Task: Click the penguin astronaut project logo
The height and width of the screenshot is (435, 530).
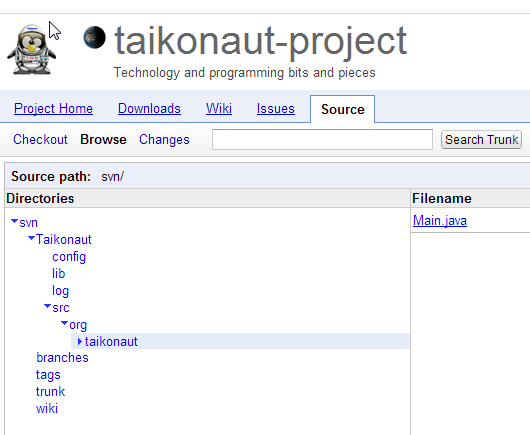Action: coord(31,49)
